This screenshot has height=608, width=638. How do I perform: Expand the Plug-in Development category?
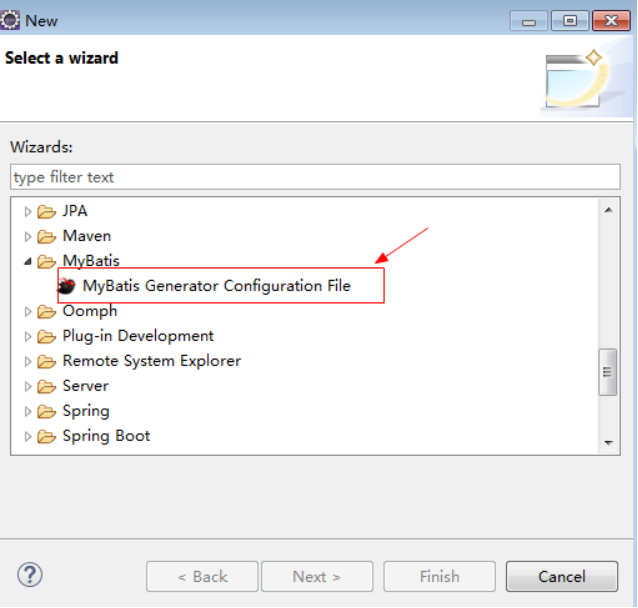(27, 337)
